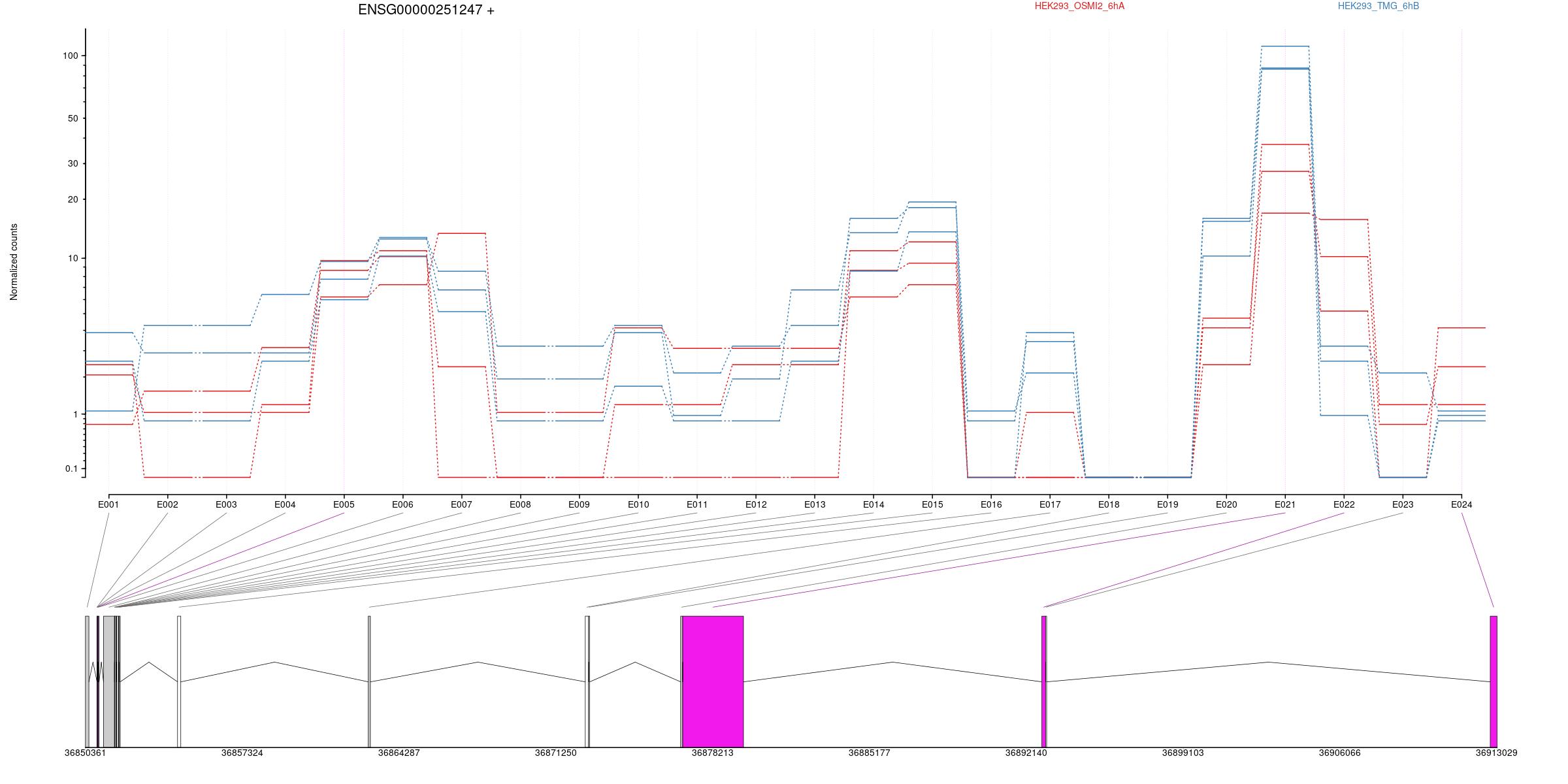Click the y-axis tick label 0.1

(72, 469)
